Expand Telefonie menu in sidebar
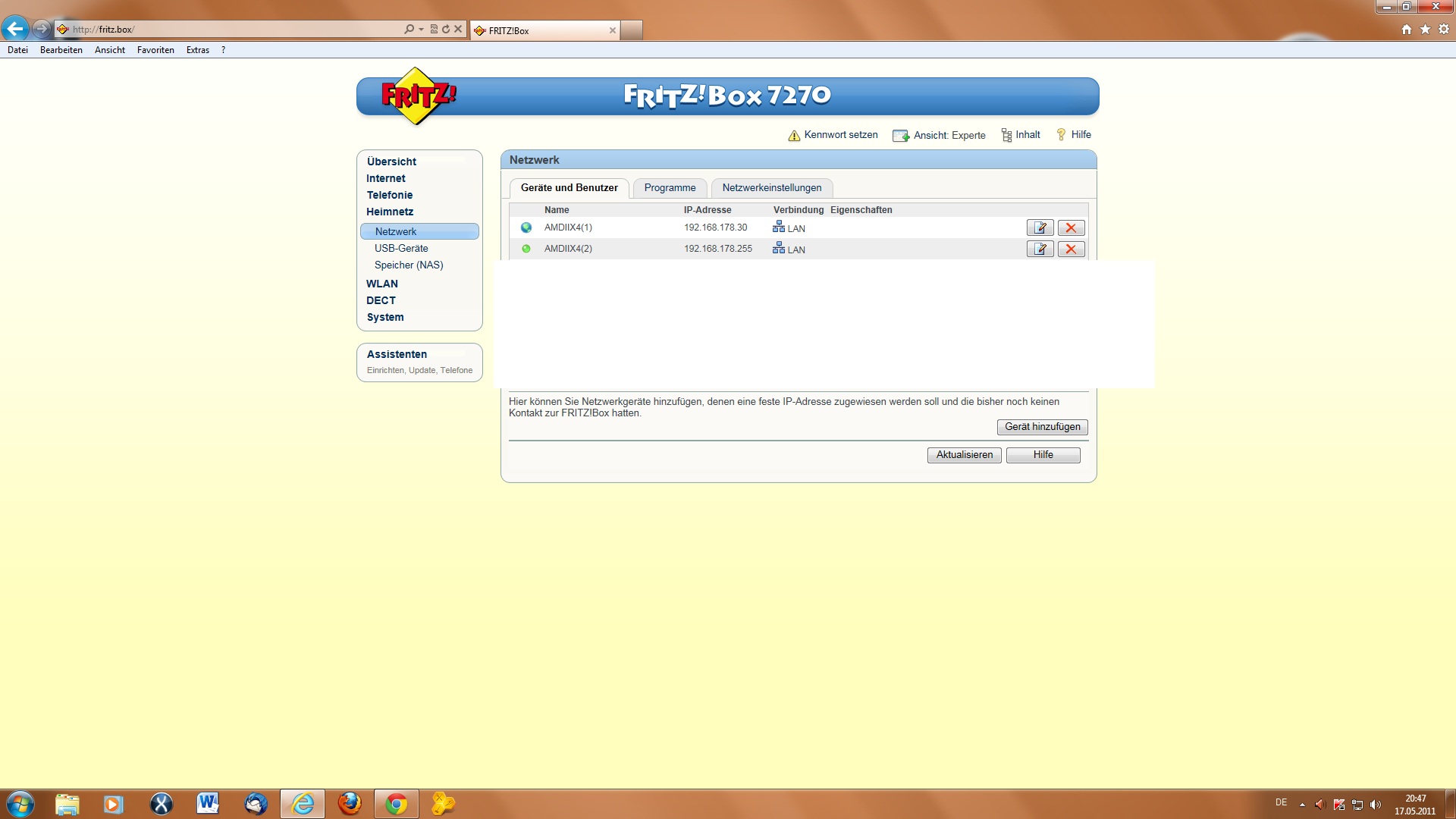Viewport: 1456px width, 819px height. (389, 195)
